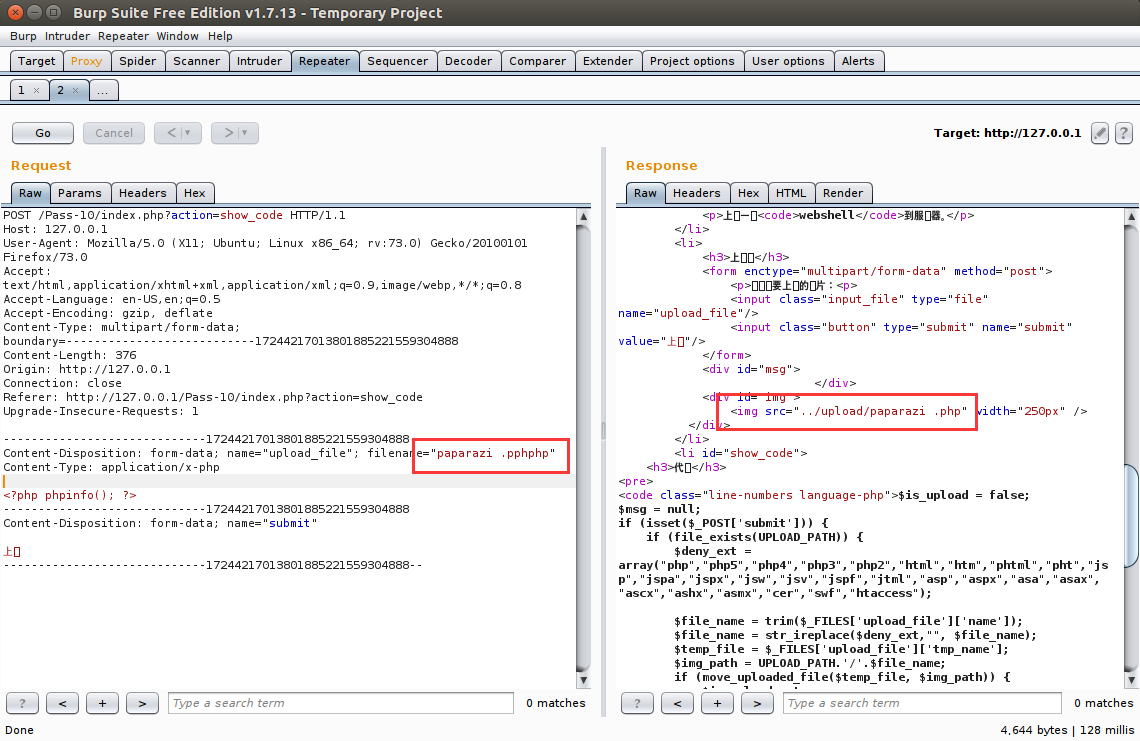This screenshot has height=741, width=1140.
Task: Switch to the Extender tool tab
Action: pos(608,61)
